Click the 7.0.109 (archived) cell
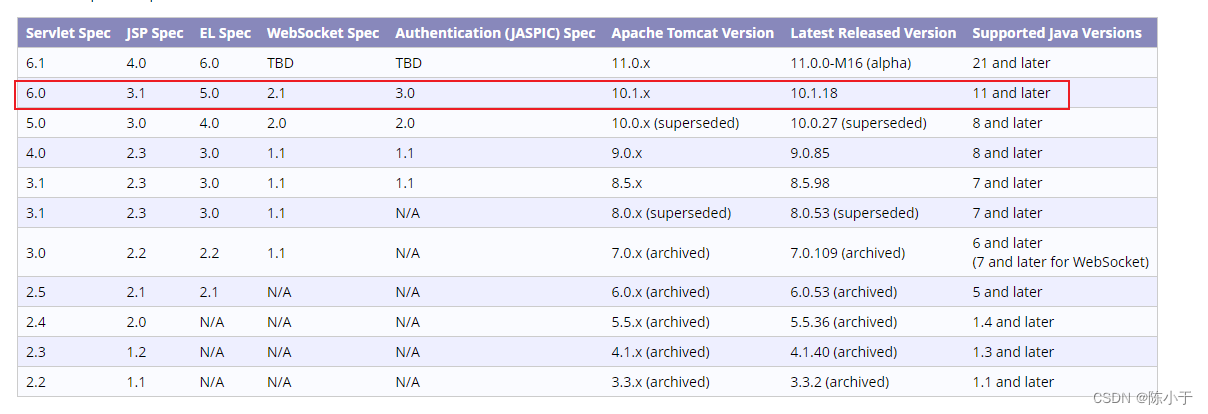 pyautogui.click(x=847, y=253)
